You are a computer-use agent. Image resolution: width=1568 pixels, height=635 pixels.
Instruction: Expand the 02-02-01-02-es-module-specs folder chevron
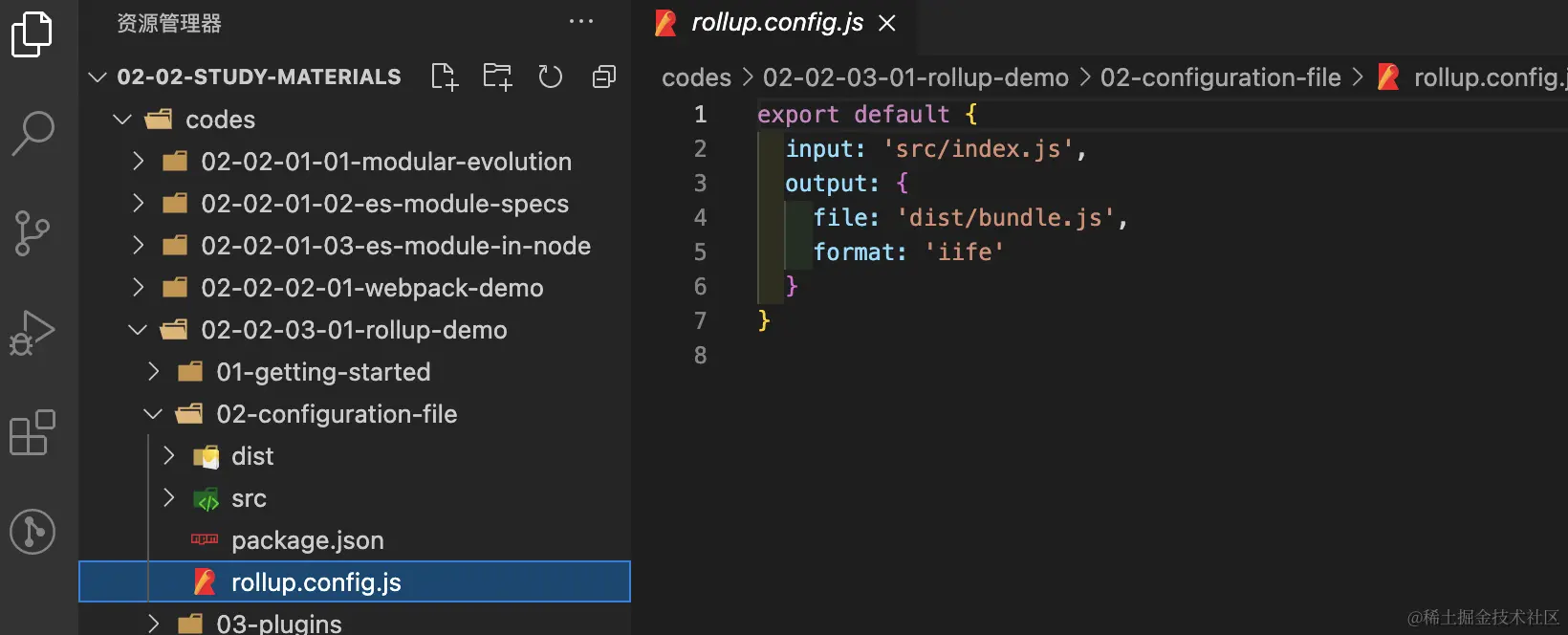(x=139, y=203)
